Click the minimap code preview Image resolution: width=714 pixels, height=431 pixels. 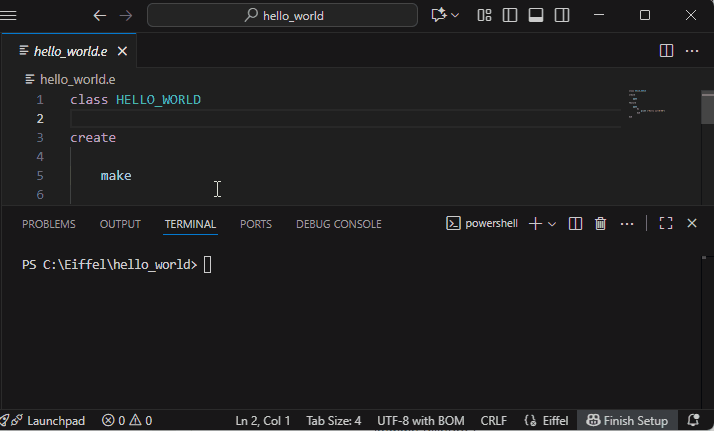coord(647,104)
